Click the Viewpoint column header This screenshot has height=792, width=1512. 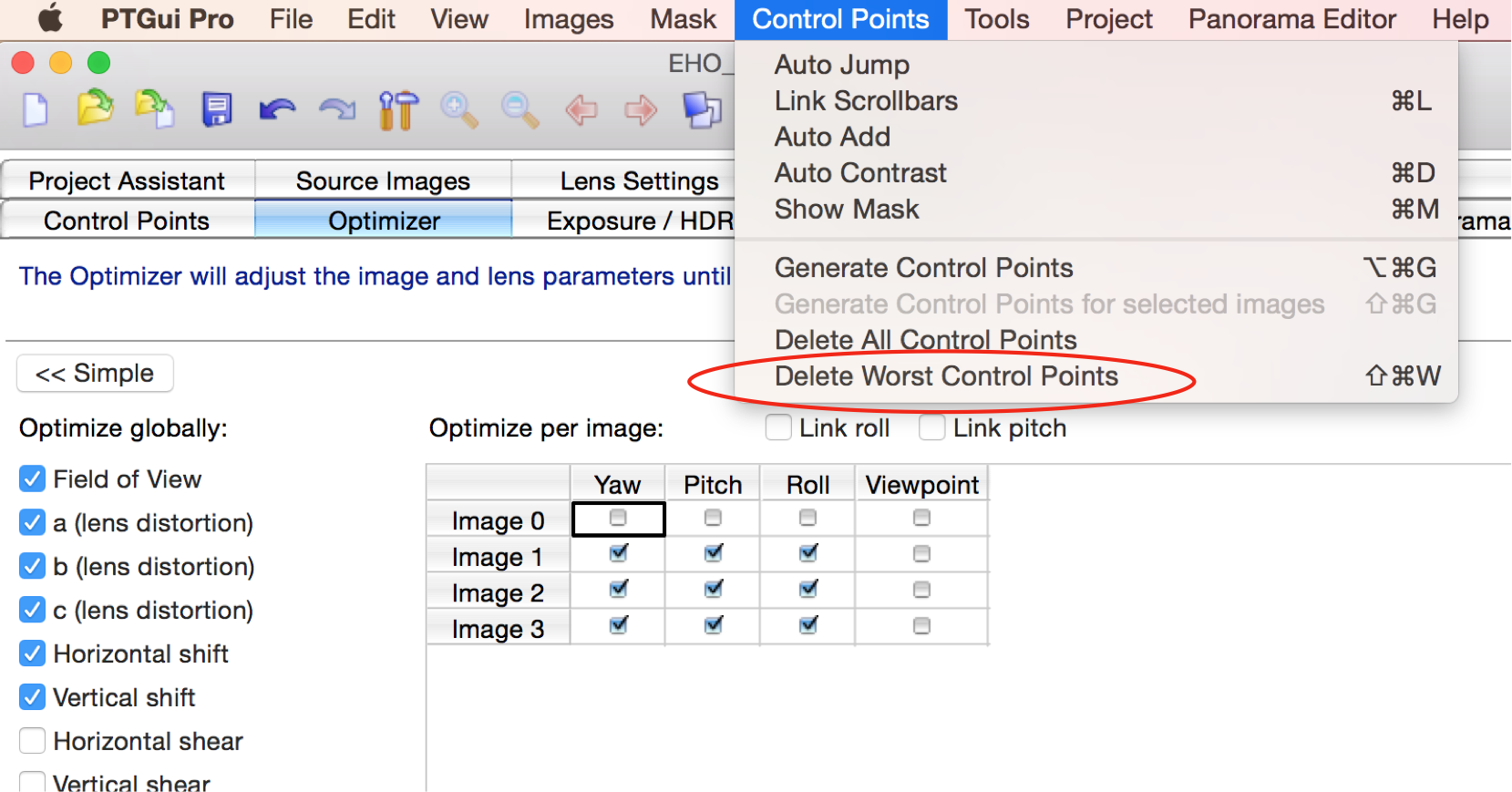click(921, 484)
